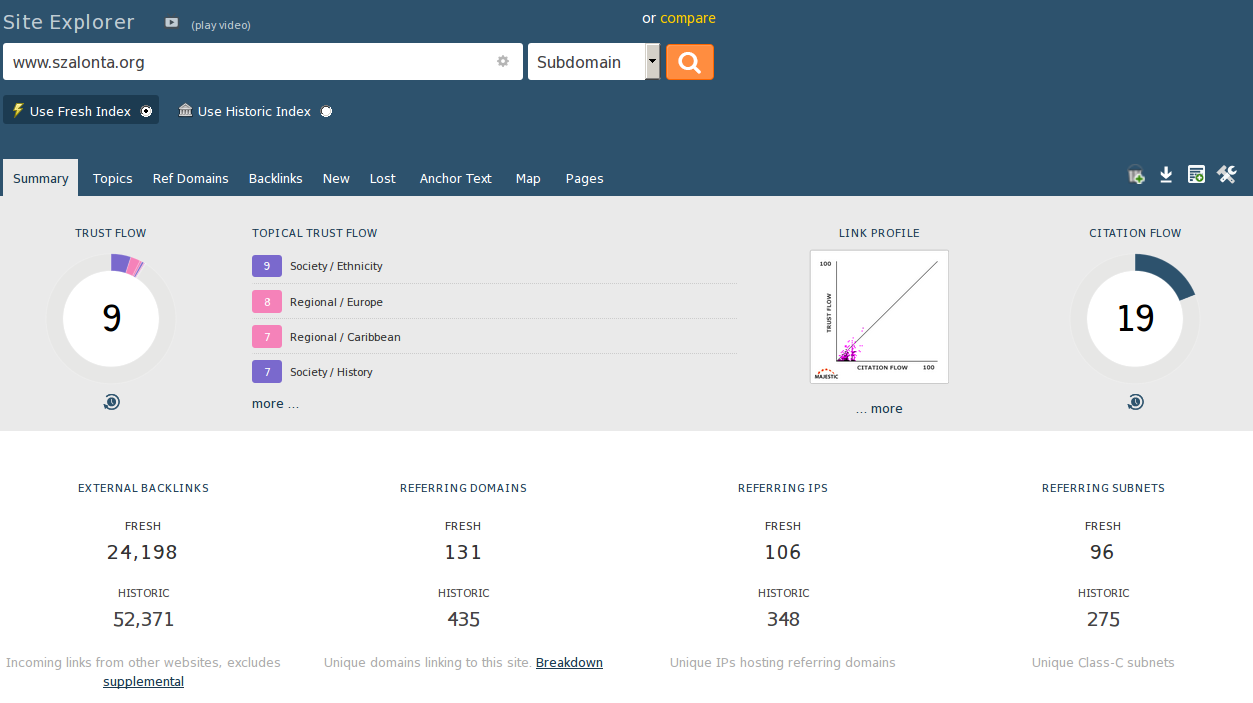Select the Use Fresh Index radio button

point(146,111)
